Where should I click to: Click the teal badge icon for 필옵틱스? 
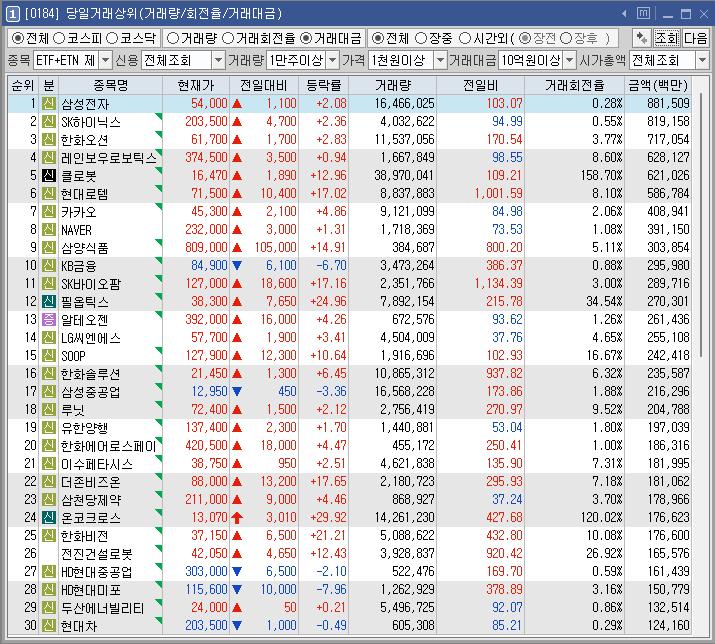click(49, 301)
